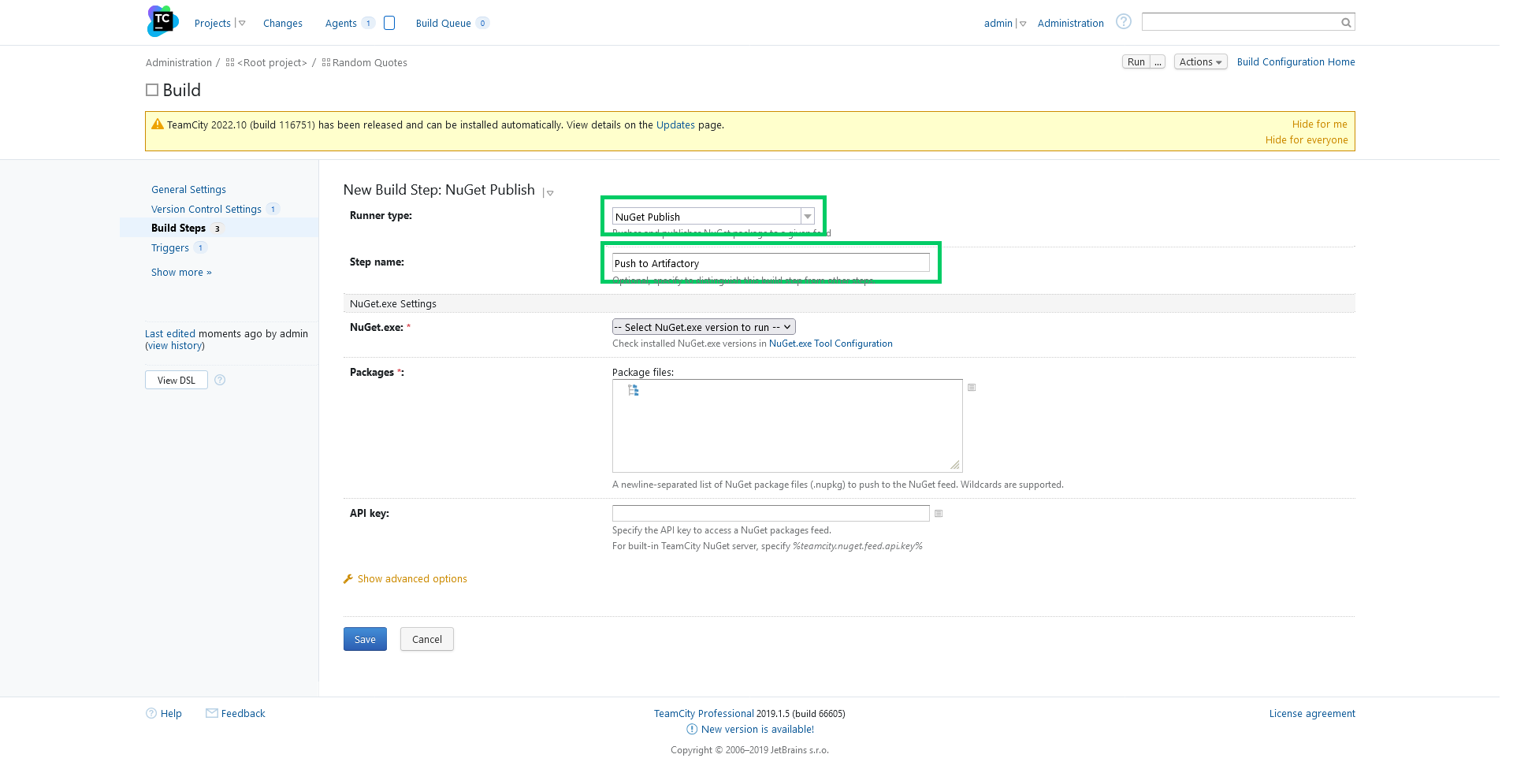
Task: Expand Show more settings list
Action: (x=181, y=273)
